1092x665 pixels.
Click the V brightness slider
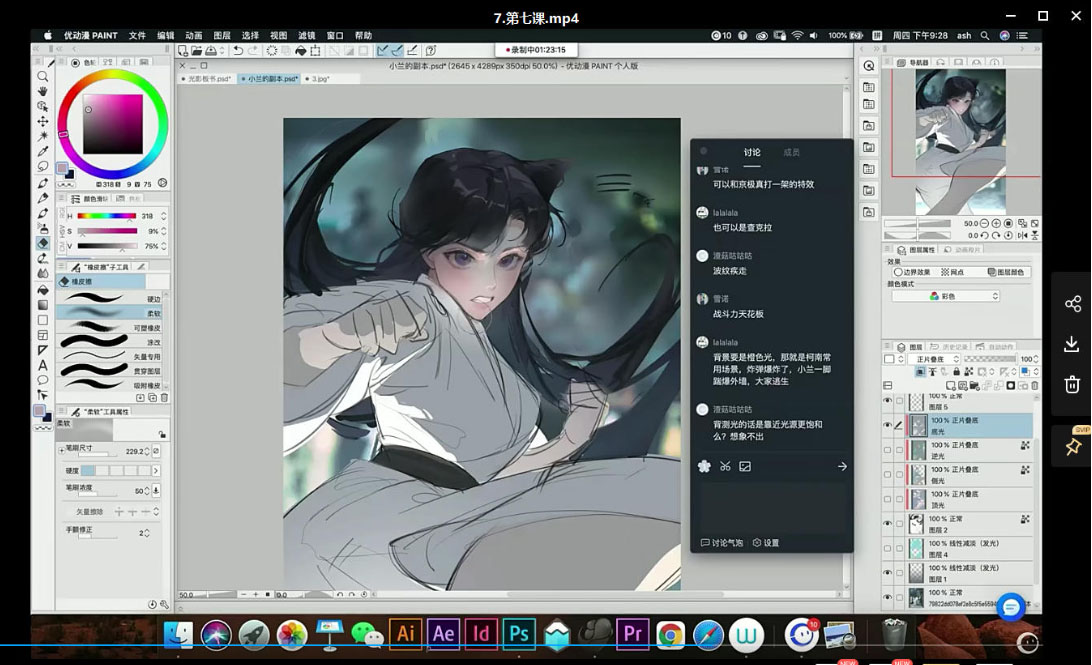tap(107, 247)
